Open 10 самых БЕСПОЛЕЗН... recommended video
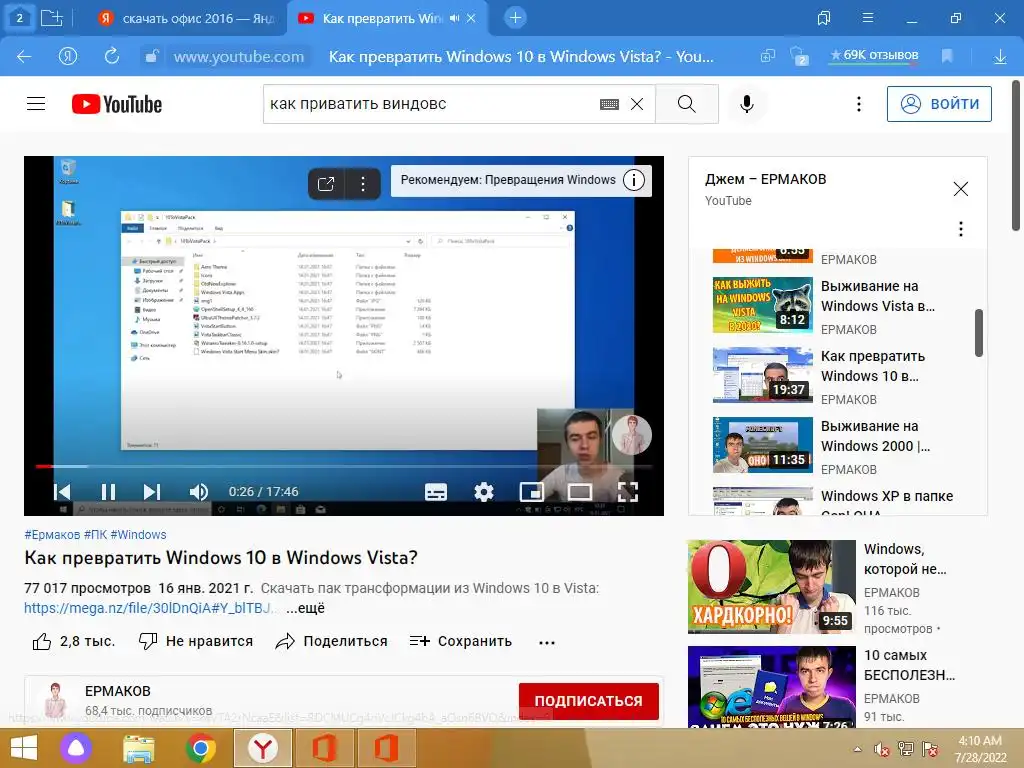The image size is (1024, 768). coord(771,687)
